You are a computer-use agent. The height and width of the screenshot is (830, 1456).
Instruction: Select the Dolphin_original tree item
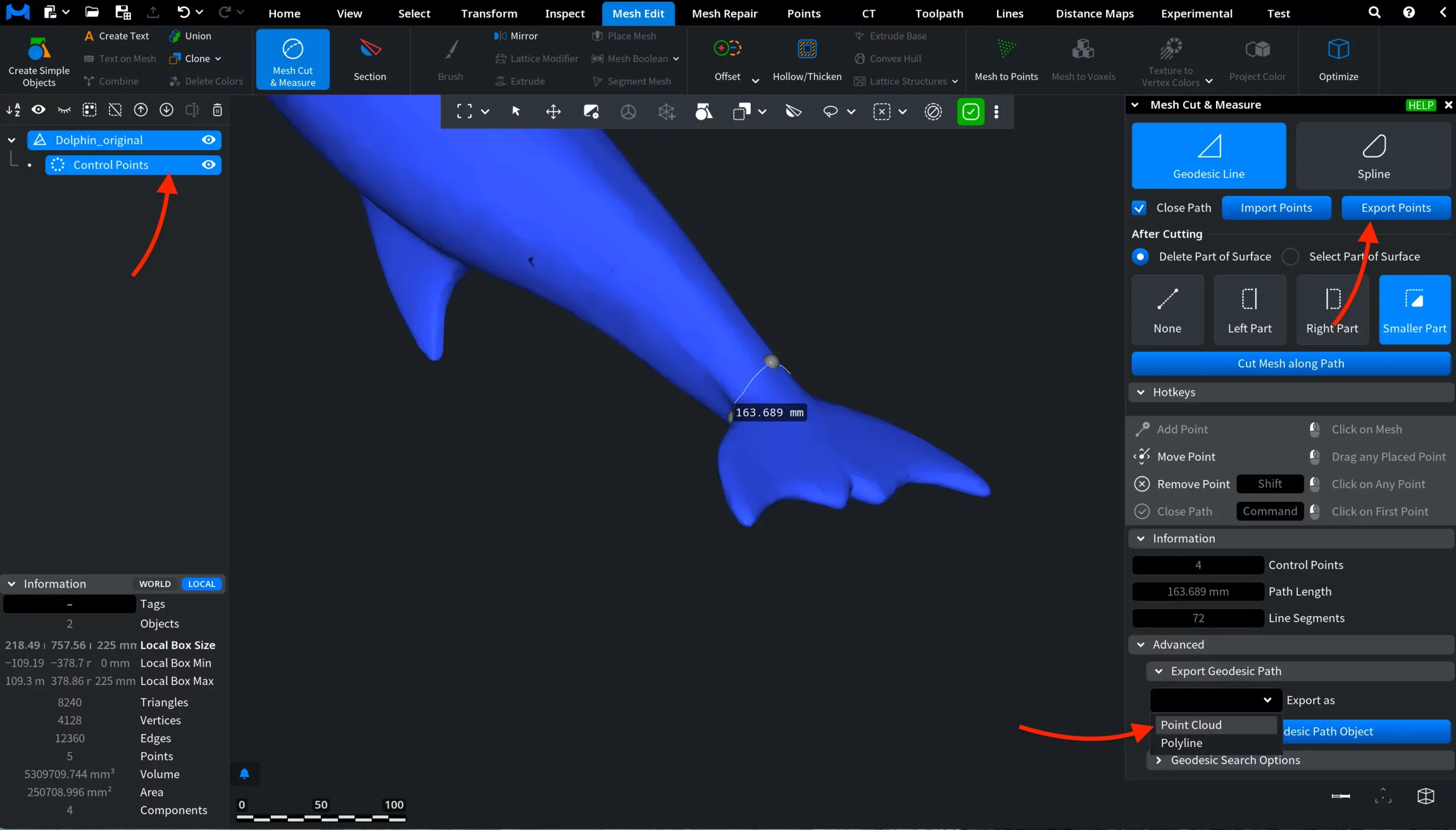[x=99, y=141]
